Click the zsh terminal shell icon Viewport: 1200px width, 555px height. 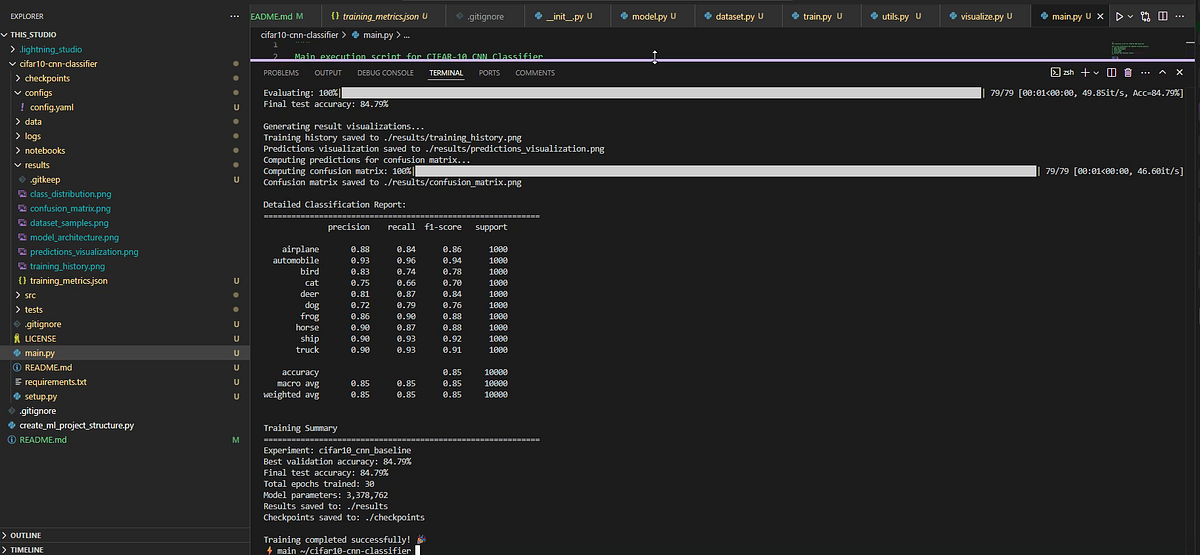1063,72
